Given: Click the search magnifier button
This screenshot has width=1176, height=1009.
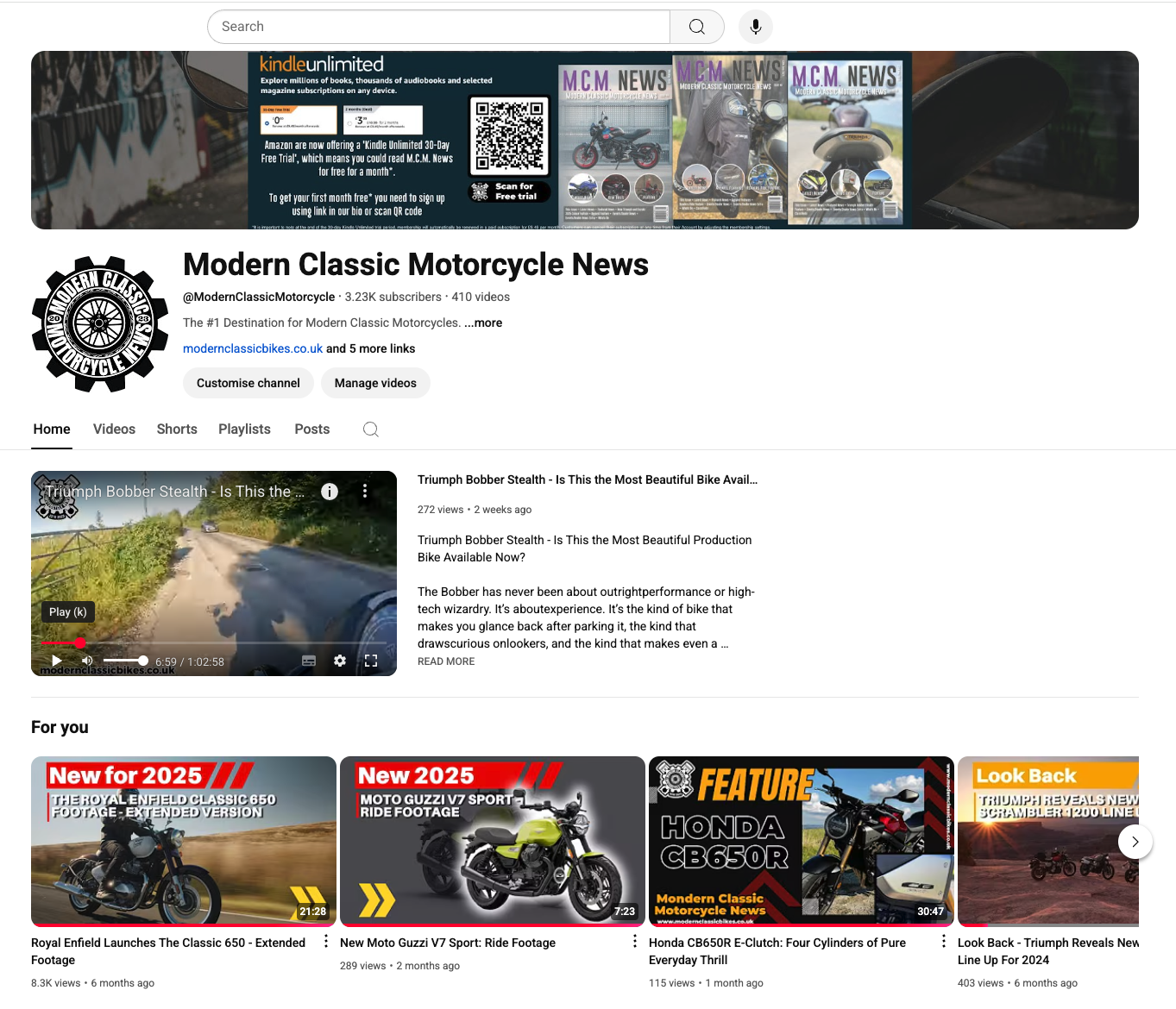Looking at the screenshot, I should coord(696,27).
